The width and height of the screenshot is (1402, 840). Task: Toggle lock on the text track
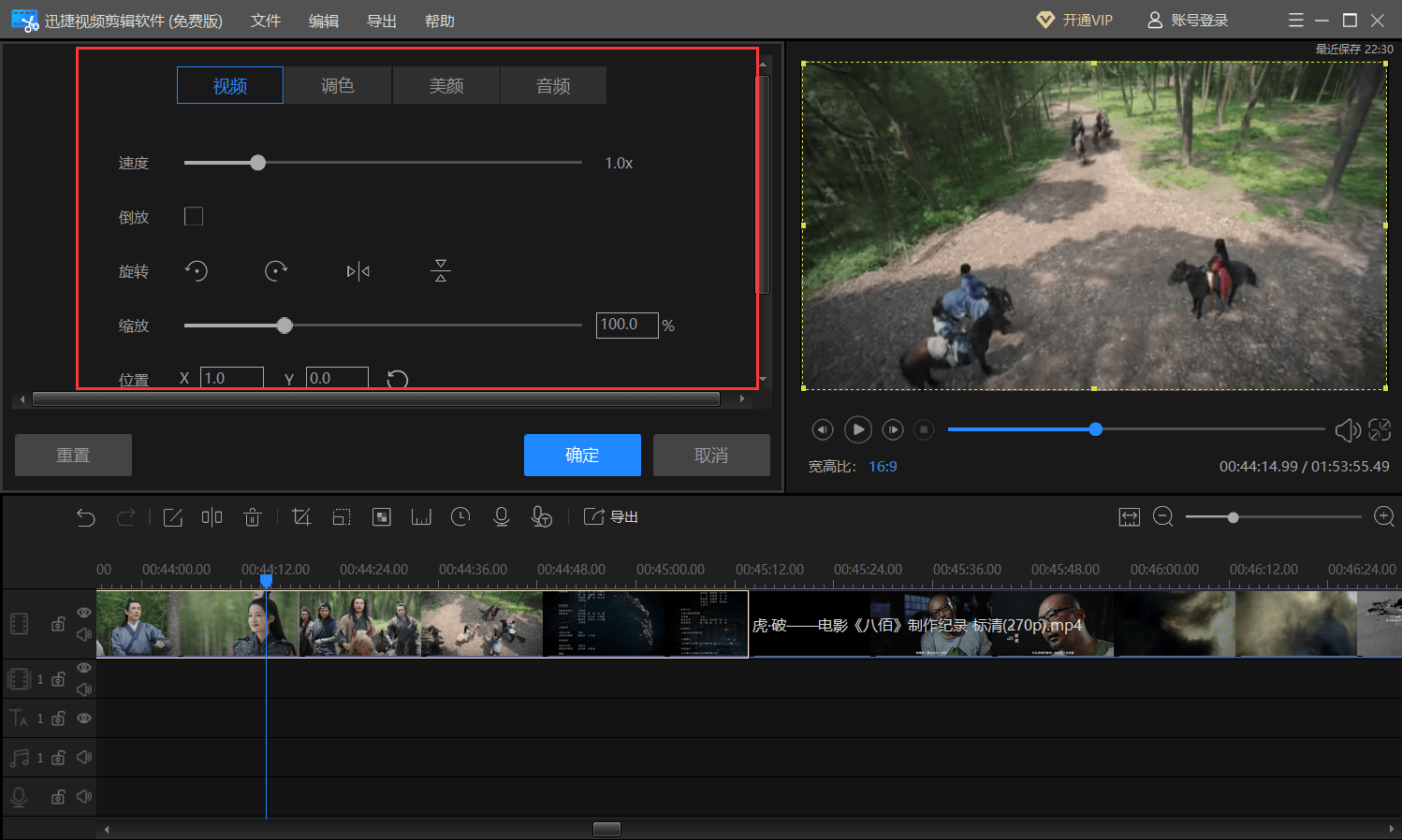point(58,718)
